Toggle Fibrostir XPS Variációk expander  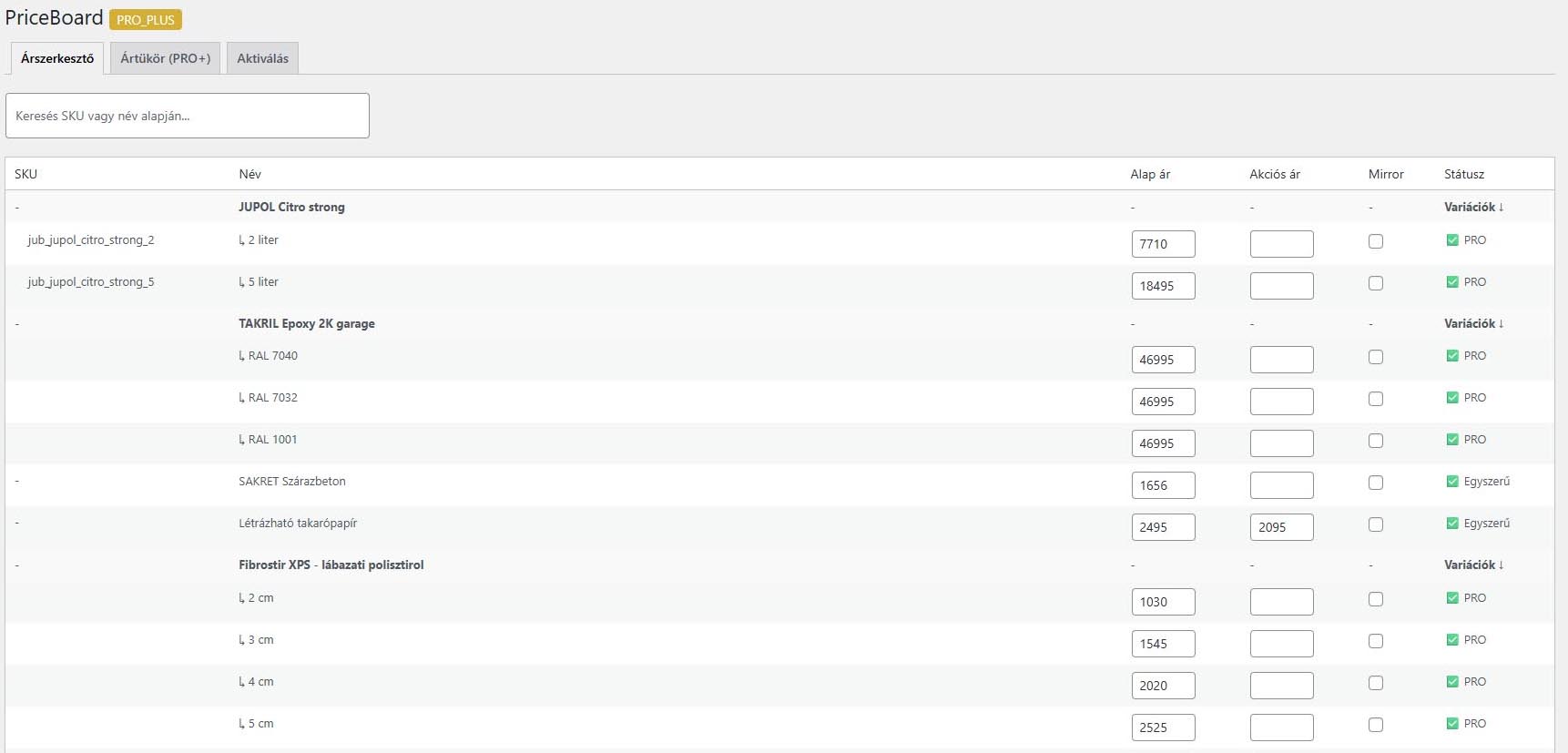(1473, 565)
